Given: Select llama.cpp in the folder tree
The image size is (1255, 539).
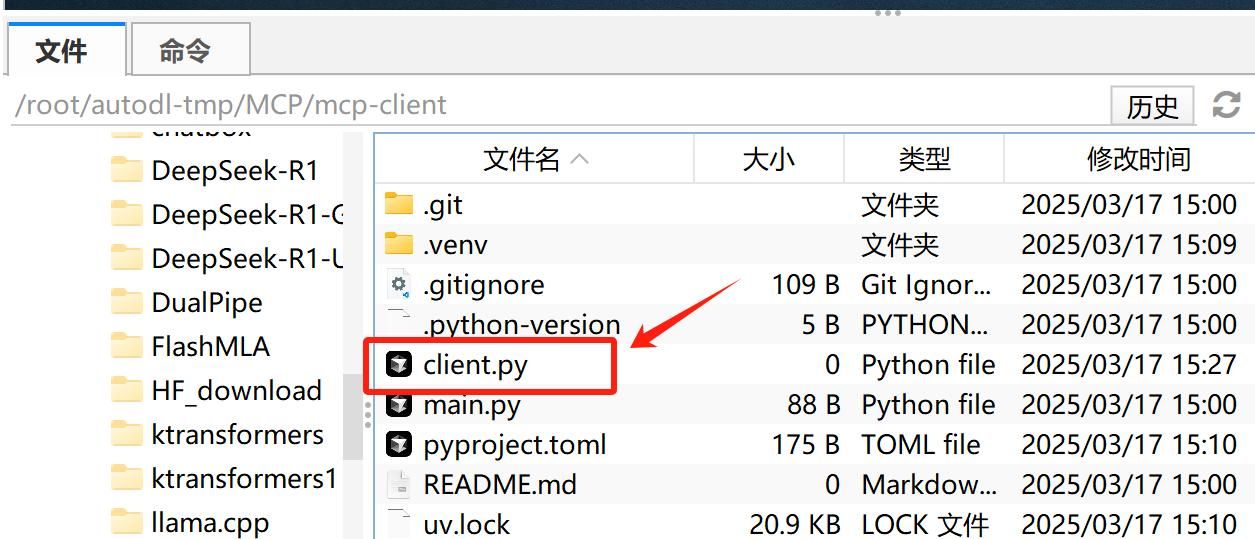Looking at the screenshot, I should [x=210, y=522].
